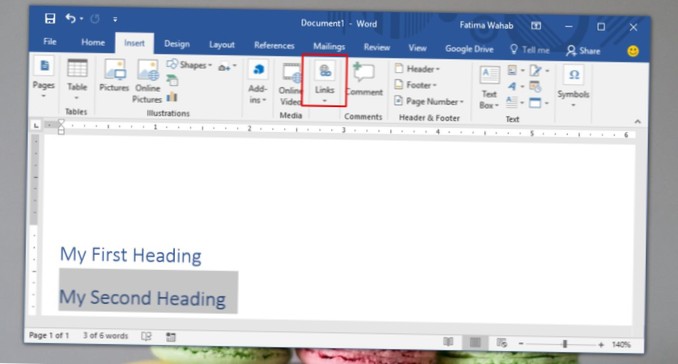Open the Add-ins dropdown
This screenshot has height=364, width=678.
(258, 83)
